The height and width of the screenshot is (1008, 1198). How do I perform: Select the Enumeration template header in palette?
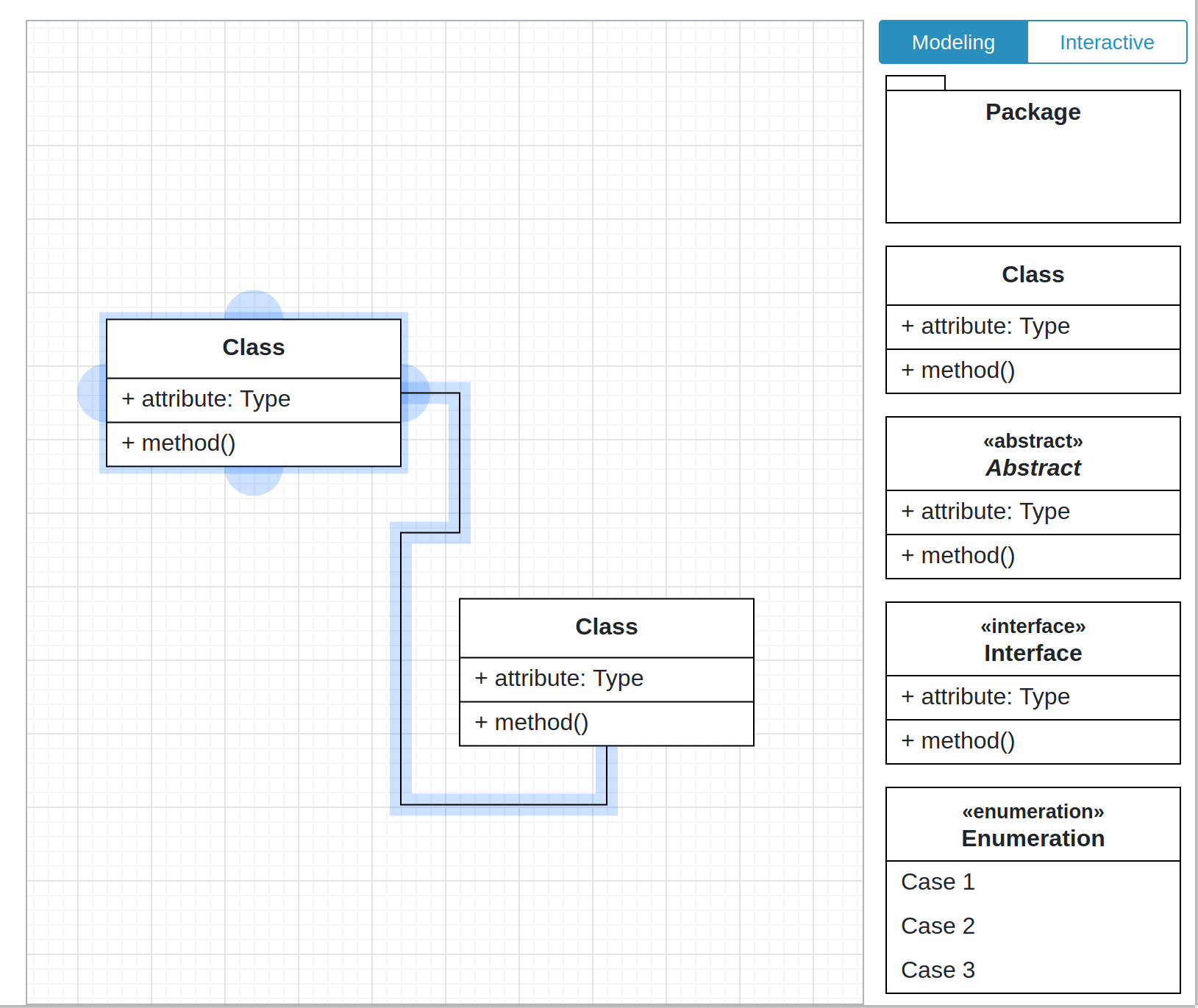coord(1033,824)
